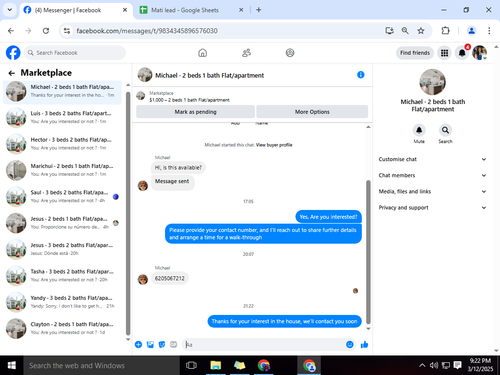Screen dimensions: 500x375
Task: Click Michael's phone number message 6205067212
Action: (x=170, y=278)
